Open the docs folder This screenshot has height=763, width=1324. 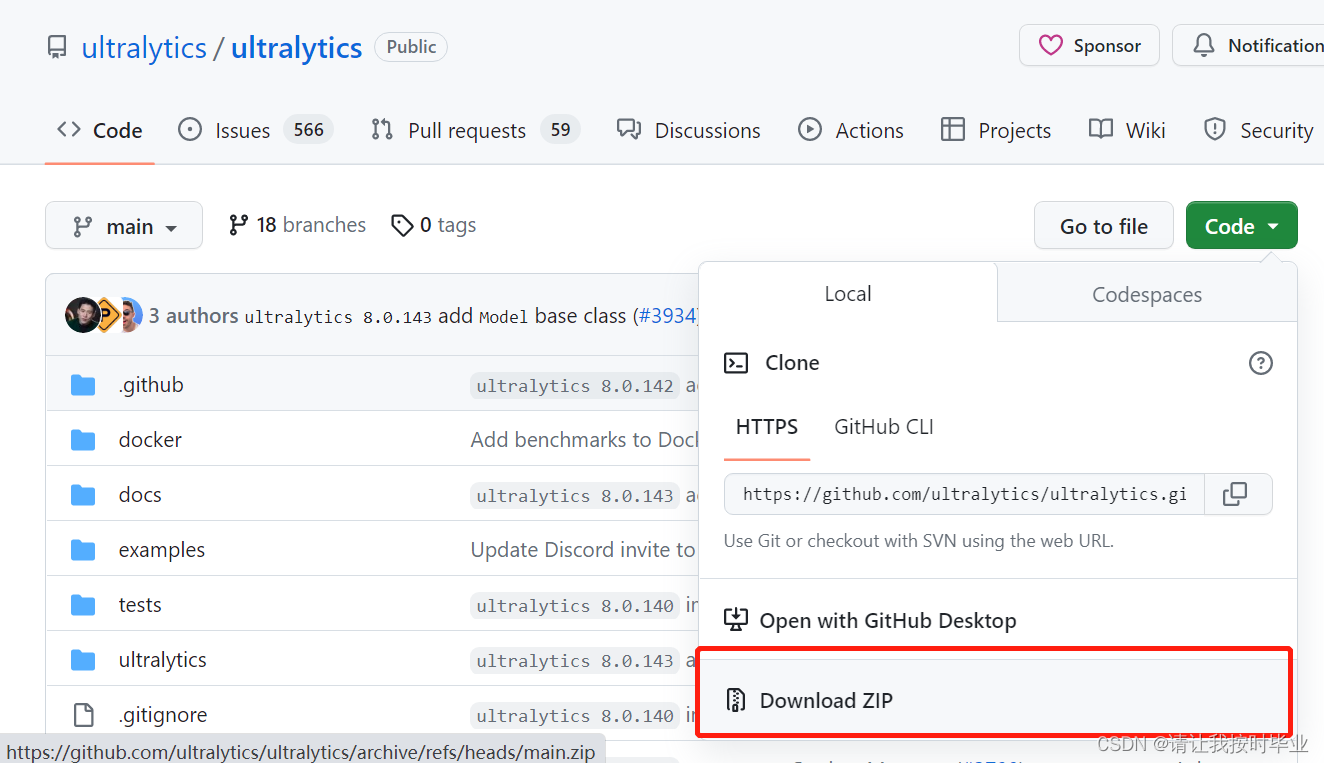[x=140, y=495]
